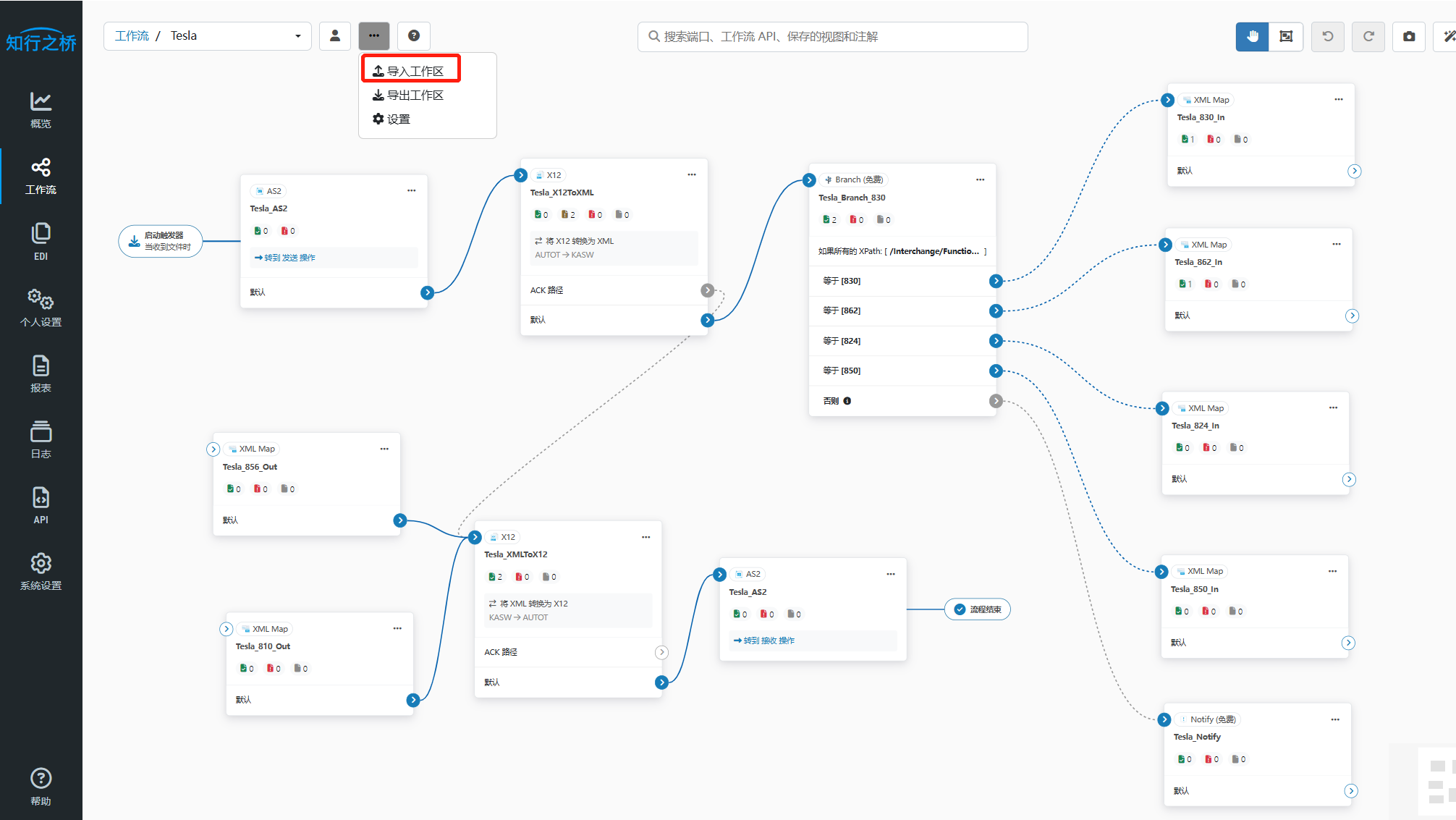Viewport: 1456px width, 820px height.
Task: Click the redo arrow icon
Action: (x=1368, y=36)
